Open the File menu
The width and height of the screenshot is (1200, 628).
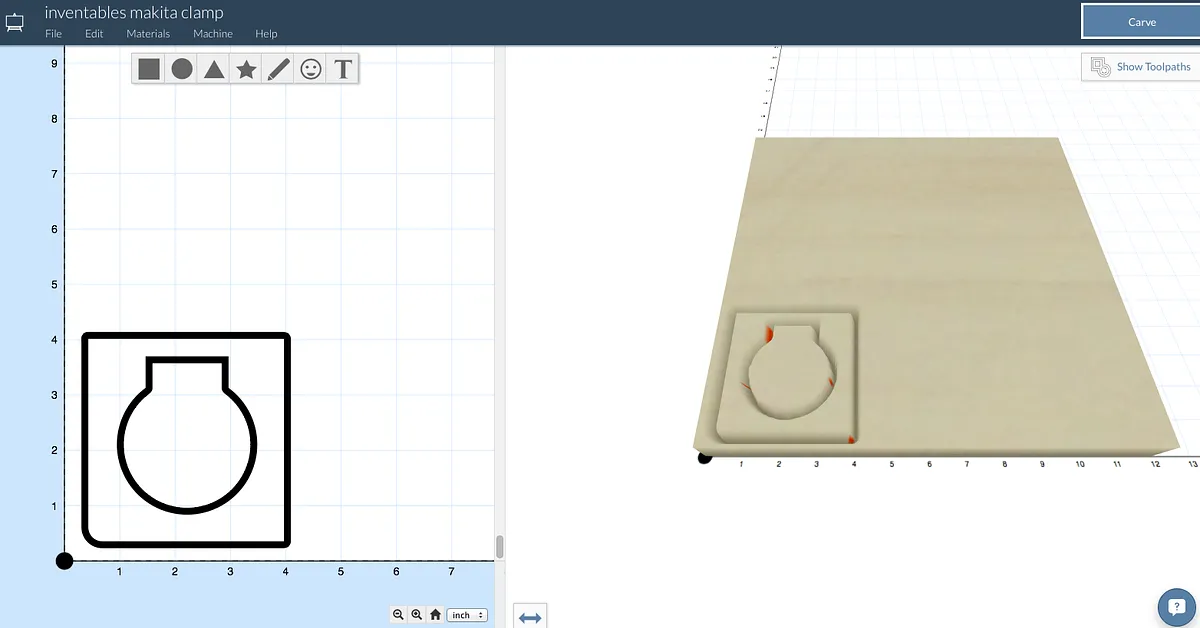click(x=53, y=34)
